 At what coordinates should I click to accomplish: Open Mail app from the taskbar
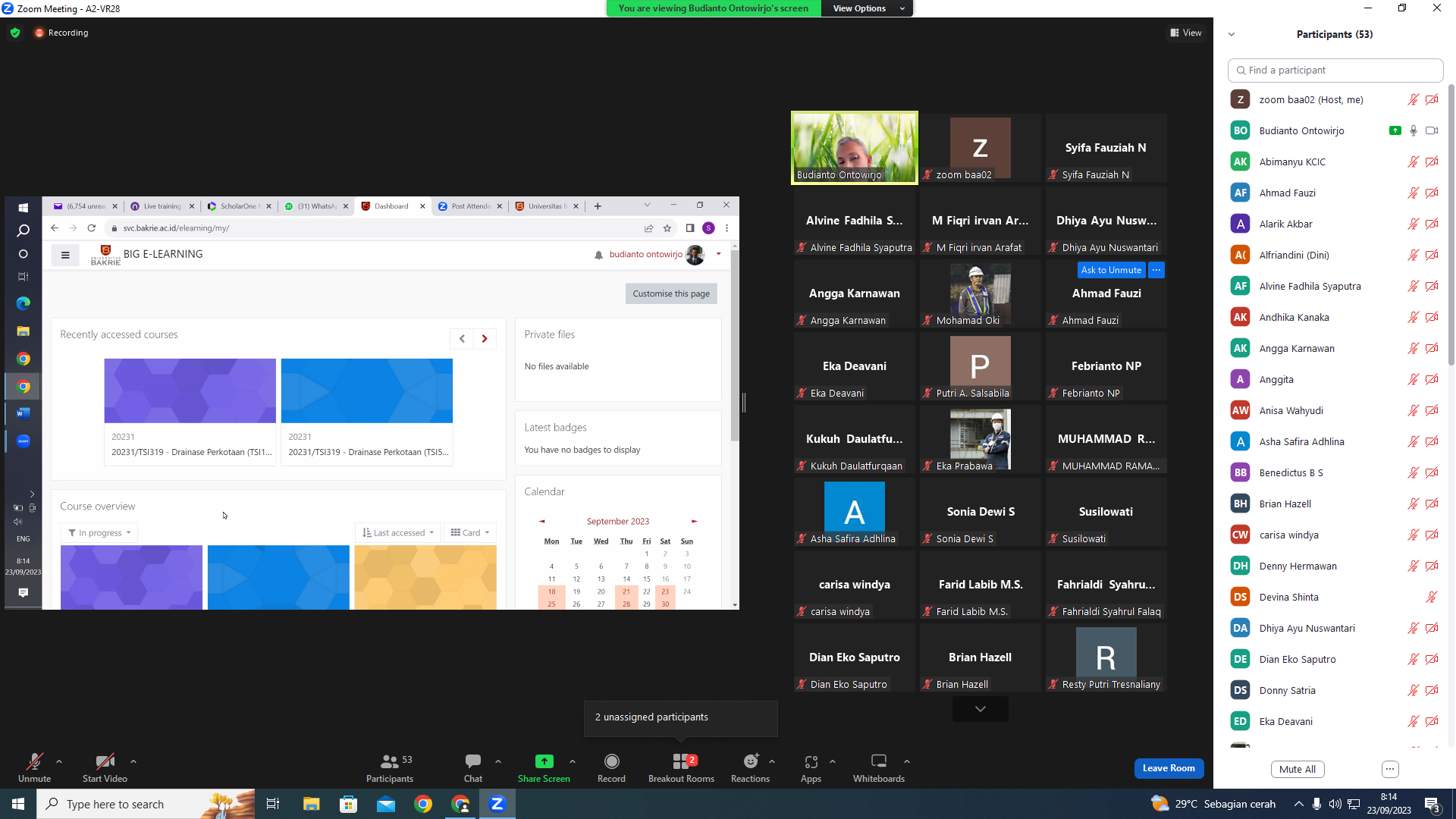[x=386, y=804]
